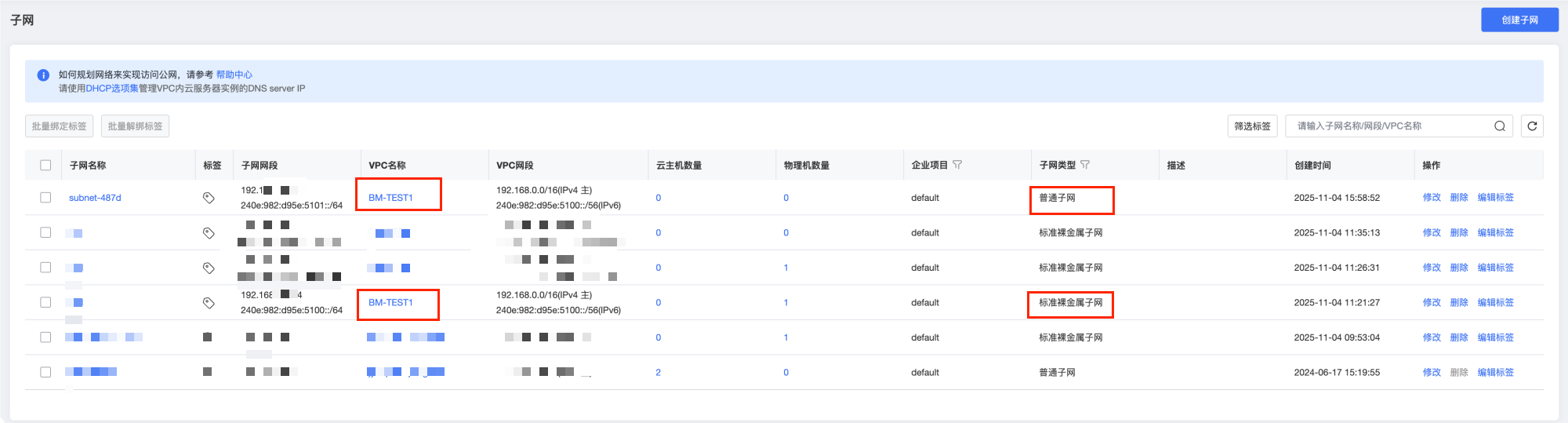Select checkbox of row created 2024-06-17
Image resolution: width=1568 pixels, height=423 pixels.
tap(45, 373)
